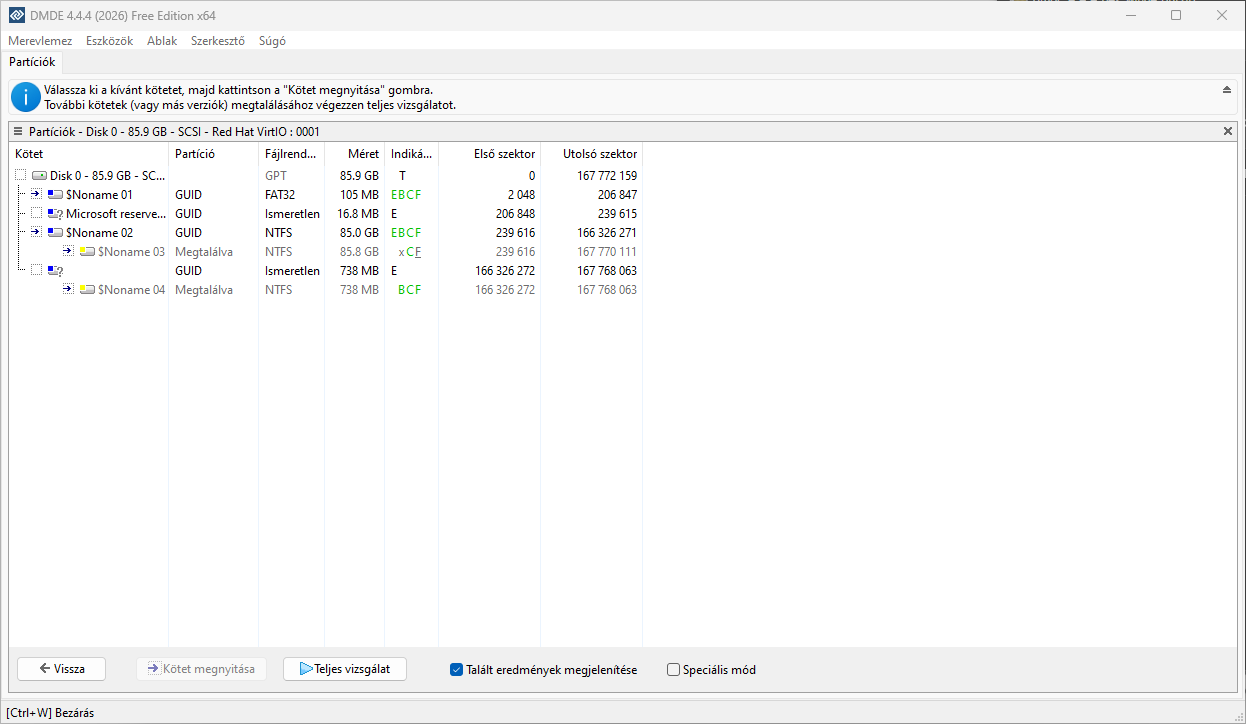Open the Súgó menu

pyautogui.click(x=272, y=41)
